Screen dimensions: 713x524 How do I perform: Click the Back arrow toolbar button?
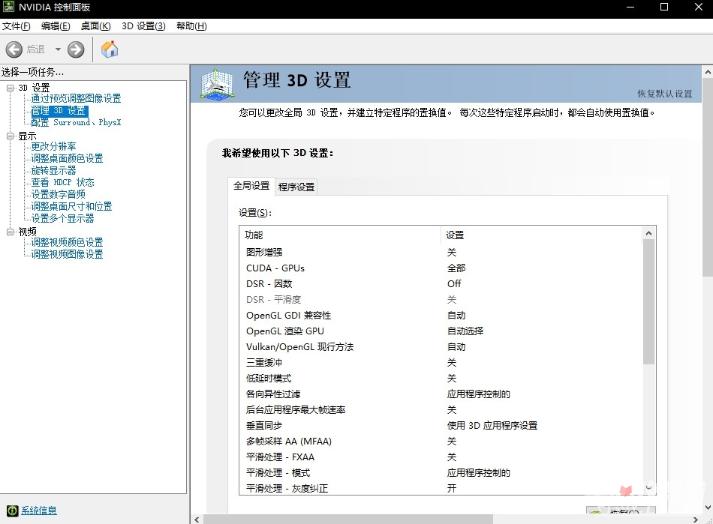pyautogui.click(x=14, y=49)
